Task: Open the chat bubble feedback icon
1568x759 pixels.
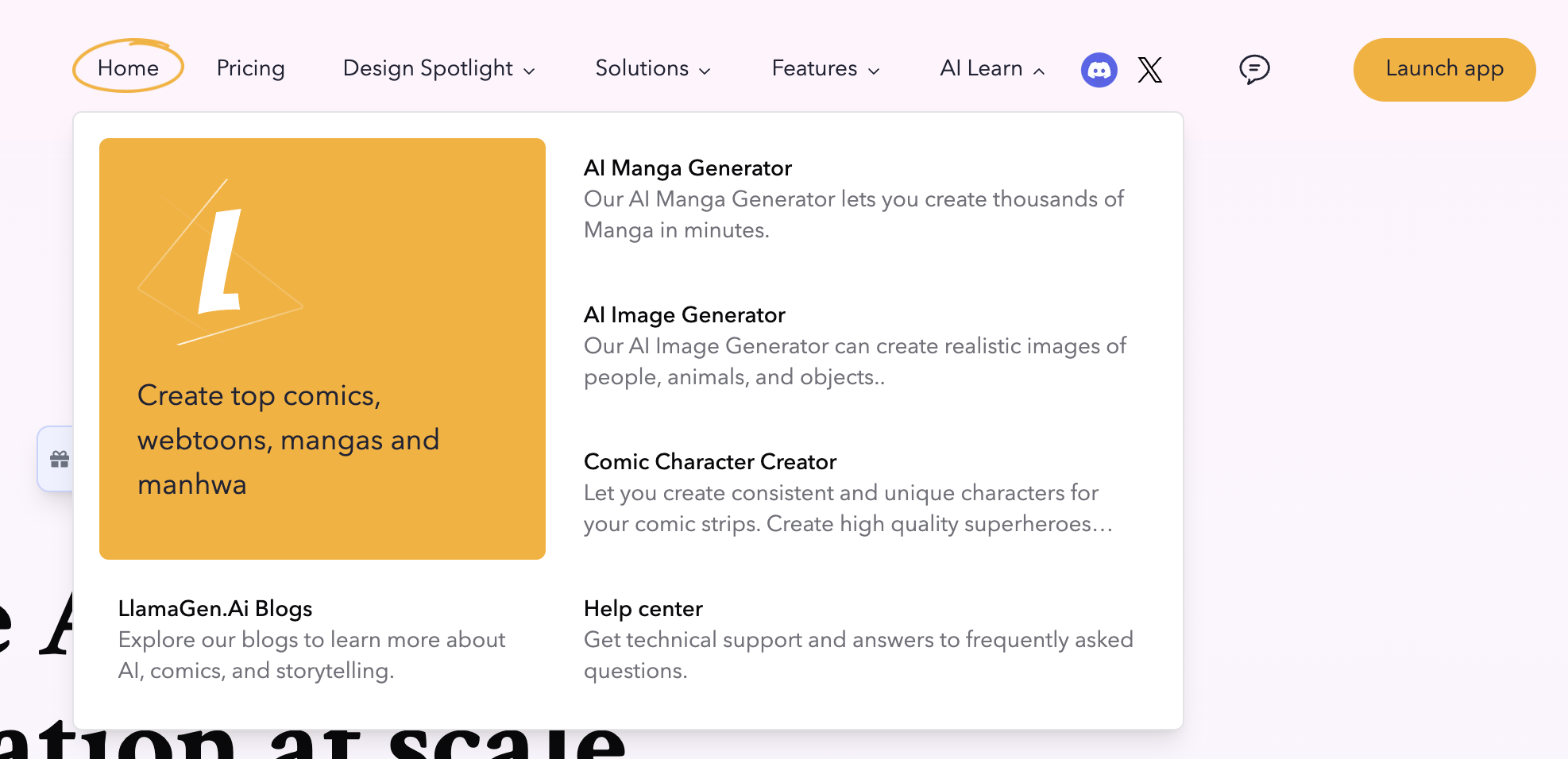Action: [1254, 70]
